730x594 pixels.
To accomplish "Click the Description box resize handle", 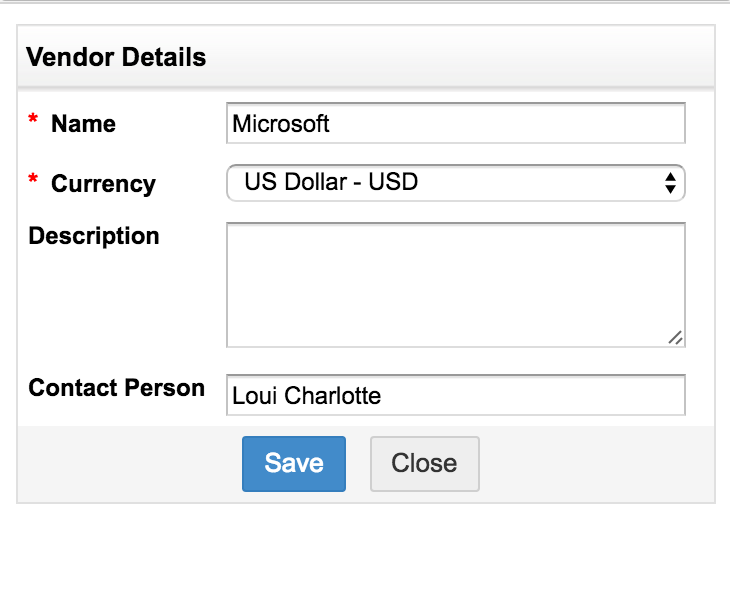I will point(676,338).
